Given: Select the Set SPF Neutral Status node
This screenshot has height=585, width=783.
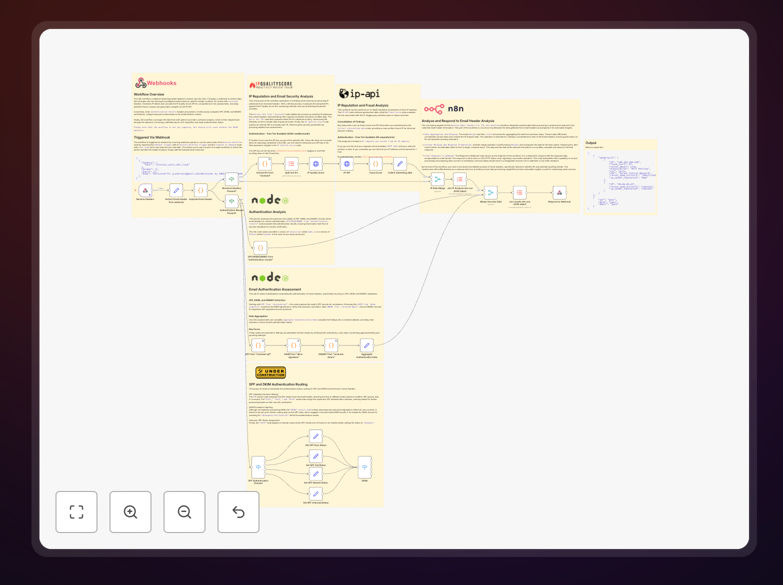Looking at the screenshot, I should [316, 474].
